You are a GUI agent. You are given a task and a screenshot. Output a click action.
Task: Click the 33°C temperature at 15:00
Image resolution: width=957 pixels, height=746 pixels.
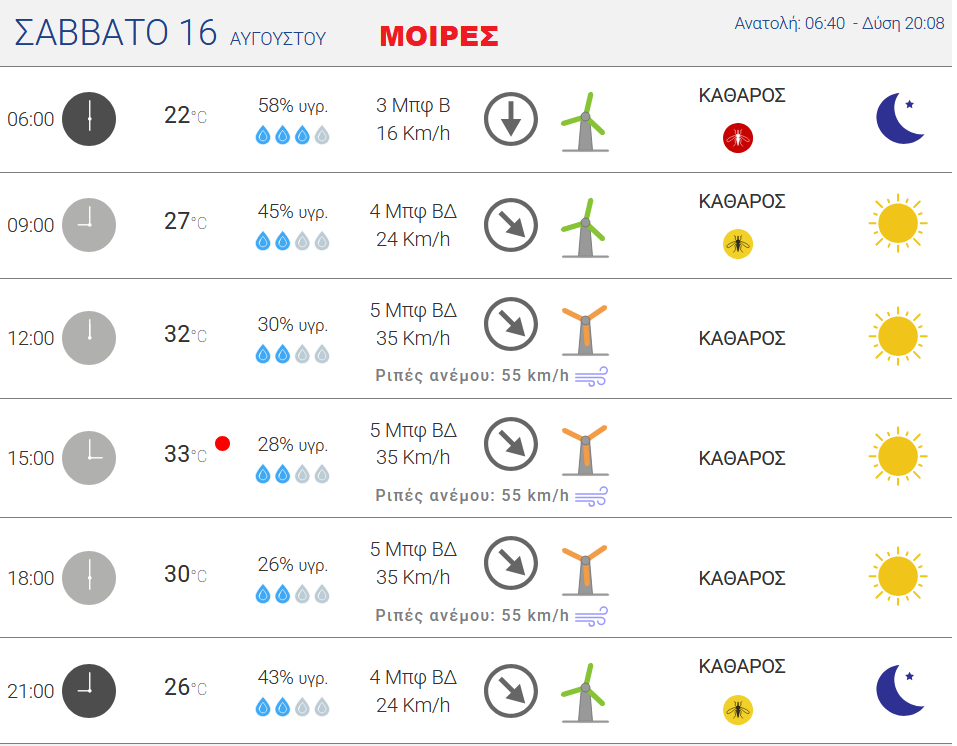click(186, 454)
